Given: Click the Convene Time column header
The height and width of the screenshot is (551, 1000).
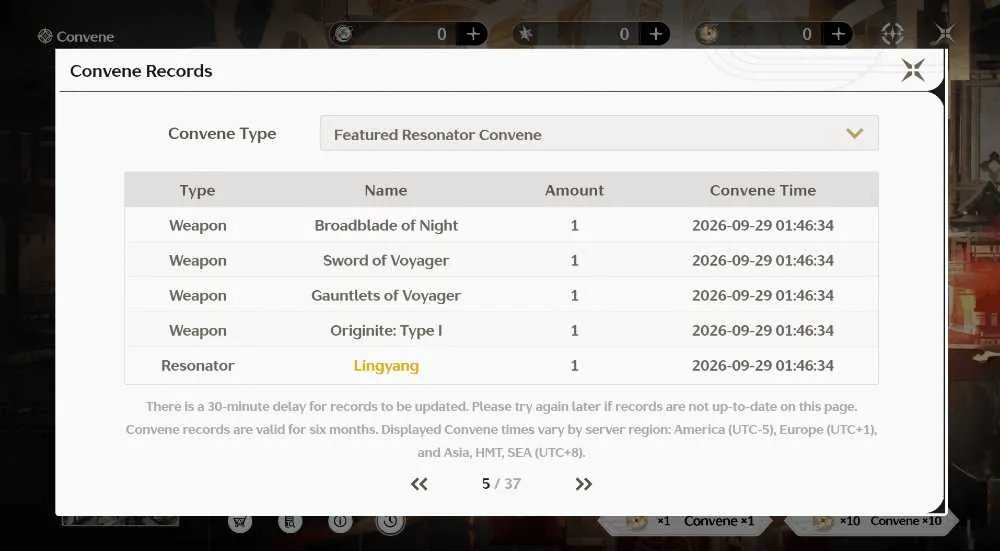Looking at the screenshot, I should (763, 190).
